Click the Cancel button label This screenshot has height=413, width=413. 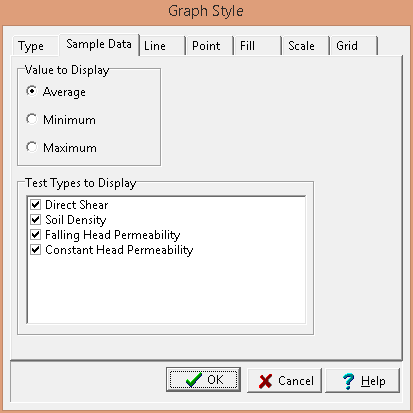tap(296, 381)
